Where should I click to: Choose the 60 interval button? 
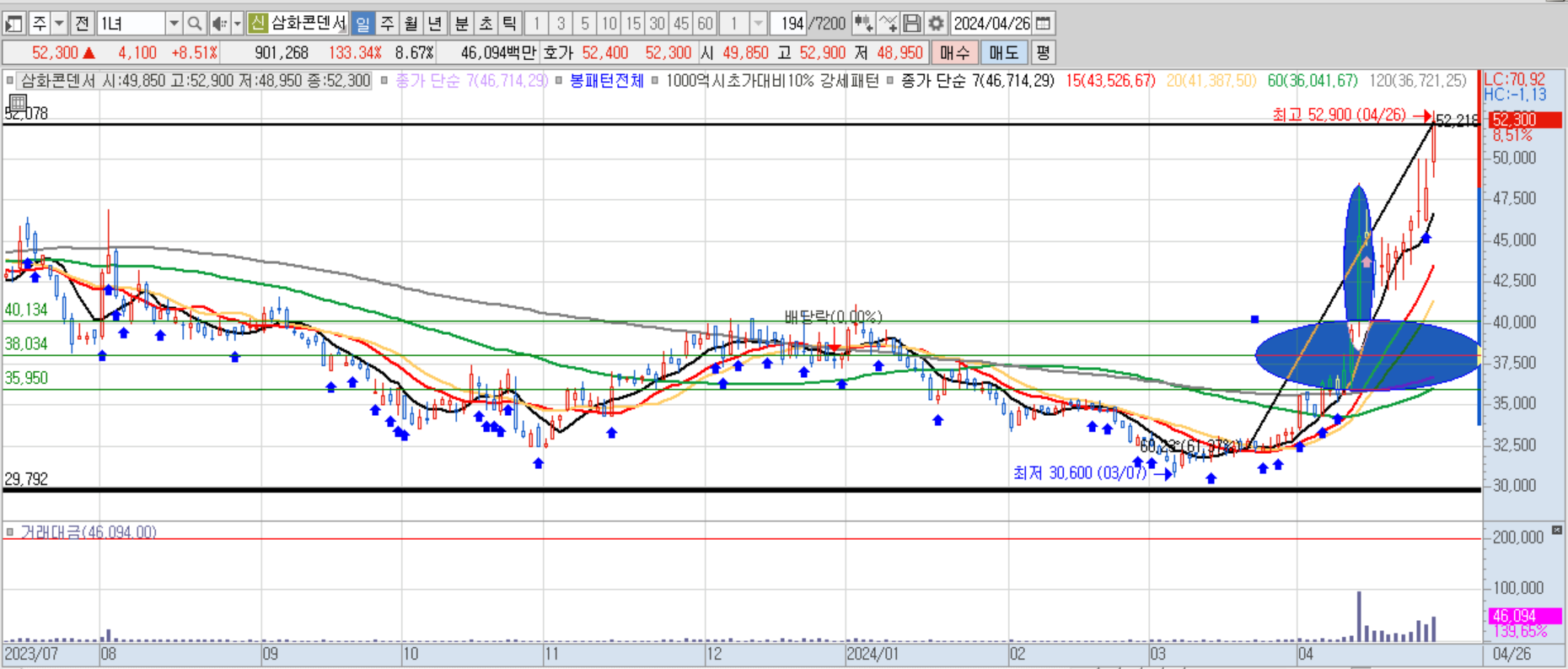tap(706, 24)
